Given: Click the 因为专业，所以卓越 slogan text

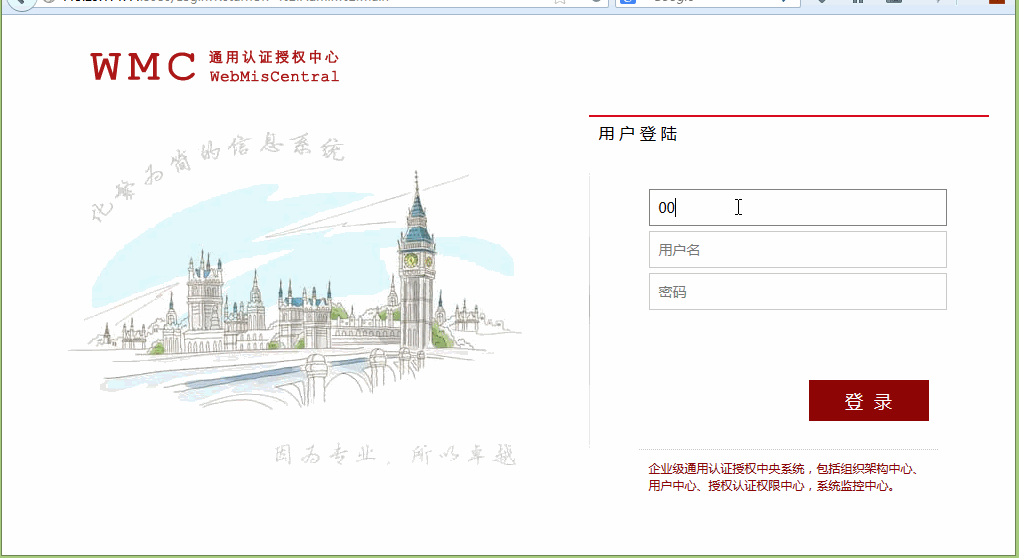Looking at the screenshot, I should (x=395, y=455).
